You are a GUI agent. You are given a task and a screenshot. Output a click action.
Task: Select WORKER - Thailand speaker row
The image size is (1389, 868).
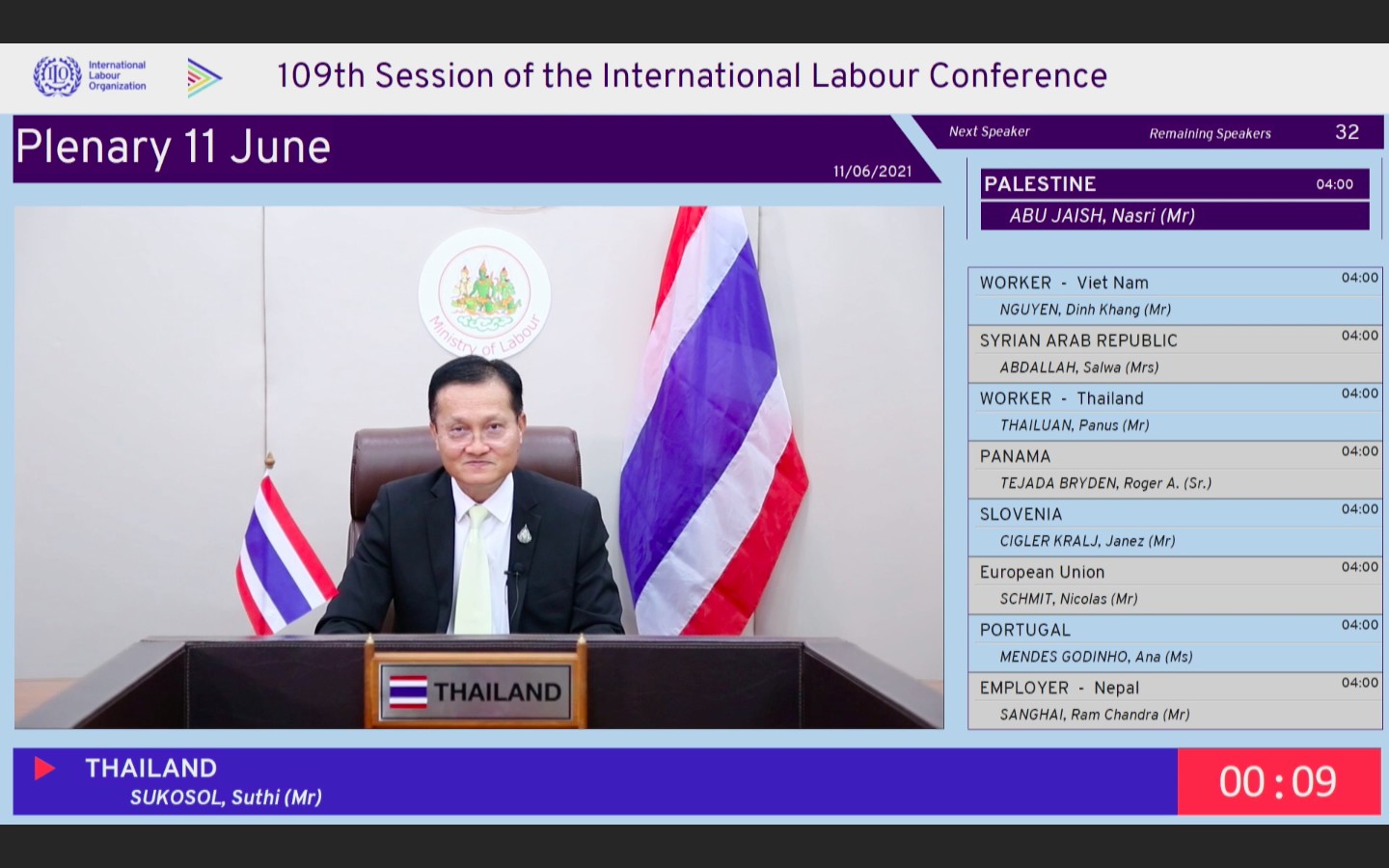(x=1174, y=412)
